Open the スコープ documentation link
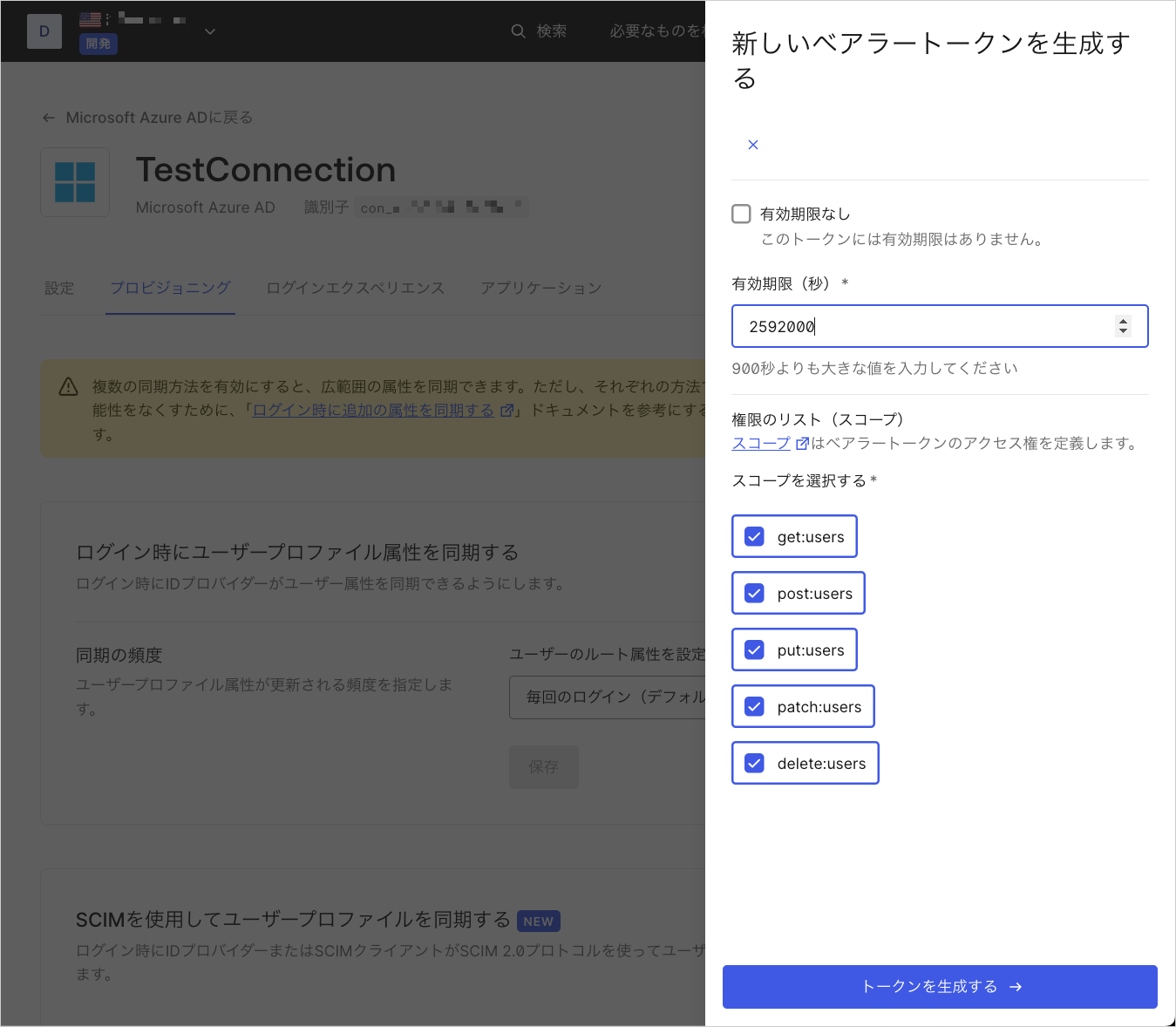Screen dimensions: 1176x1027 click(759, 443)
